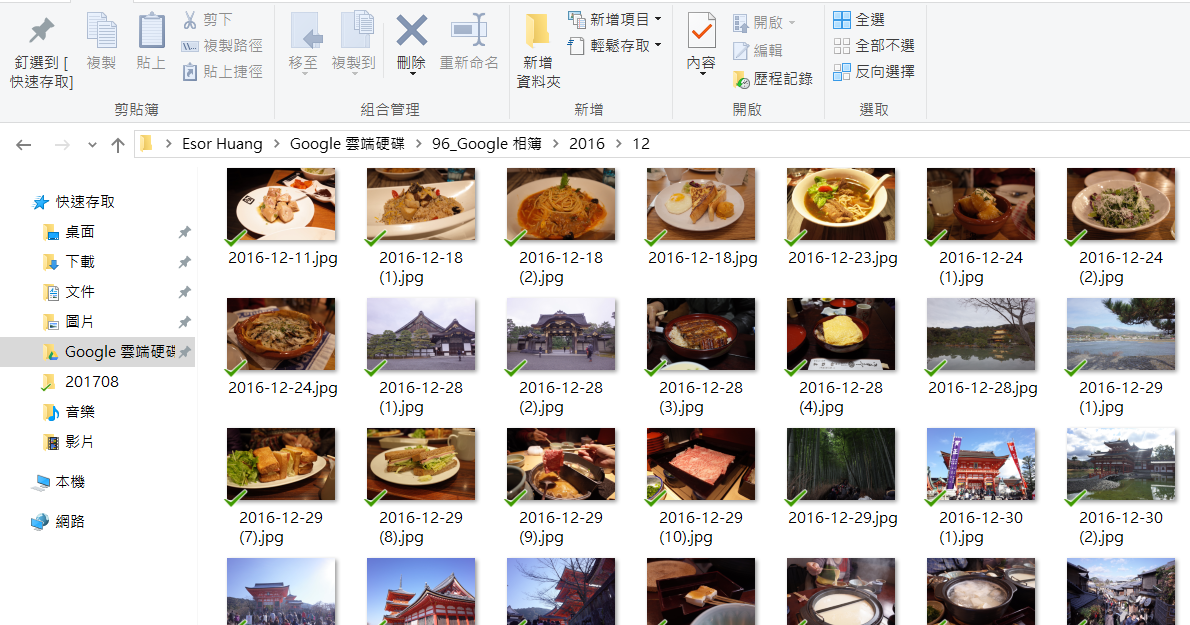The height and width of the screenshot is (625, 1190).
Task: Open the recent locations dropdown arrow
Action: pyautogui.click(x=92, y=144)
